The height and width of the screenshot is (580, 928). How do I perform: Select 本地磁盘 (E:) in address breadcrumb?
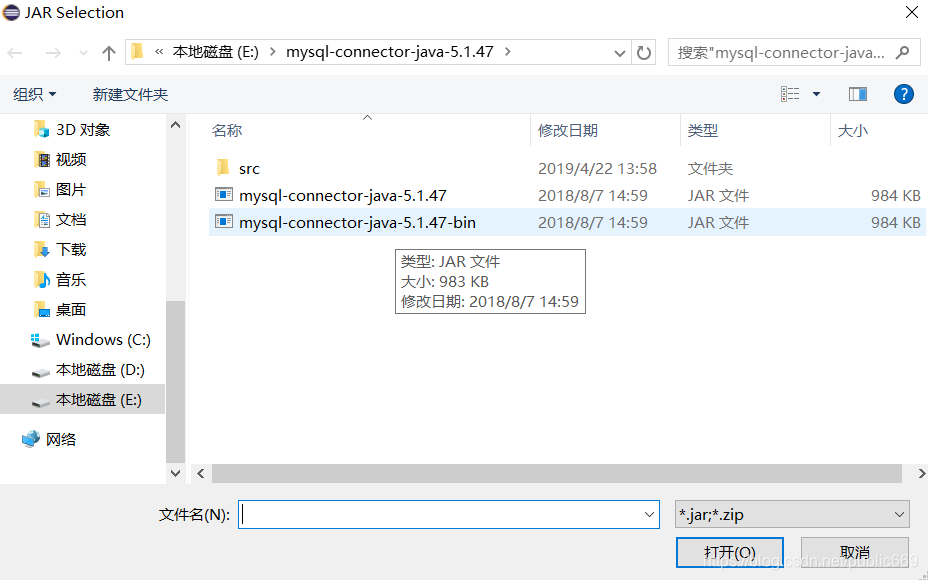215,52
